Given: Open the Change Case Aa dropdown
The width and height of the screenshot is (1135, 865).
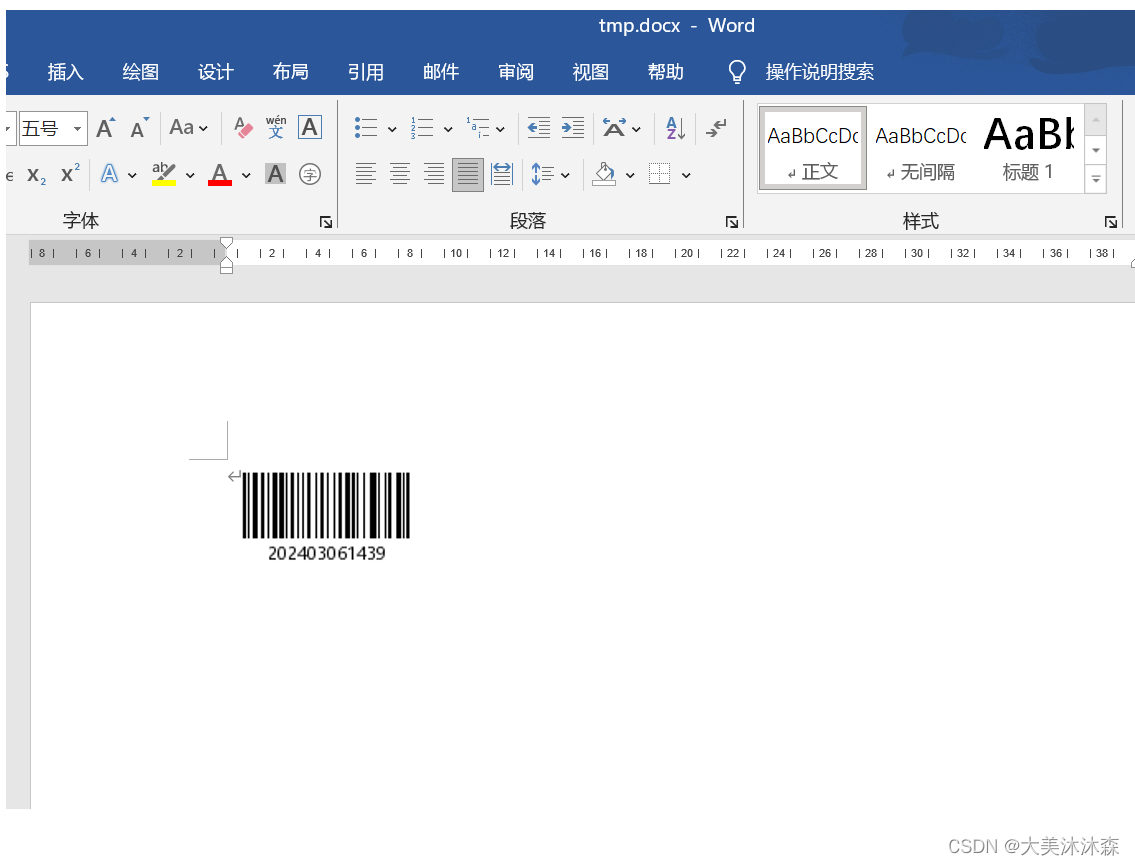Looking at the screenshot, I should point(188,128).
